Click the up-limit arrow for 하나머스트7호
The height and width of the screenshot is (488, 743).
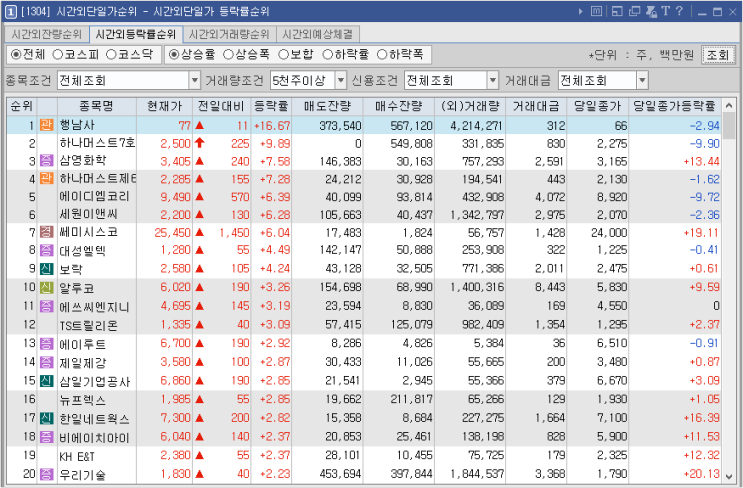click(199, 143)
